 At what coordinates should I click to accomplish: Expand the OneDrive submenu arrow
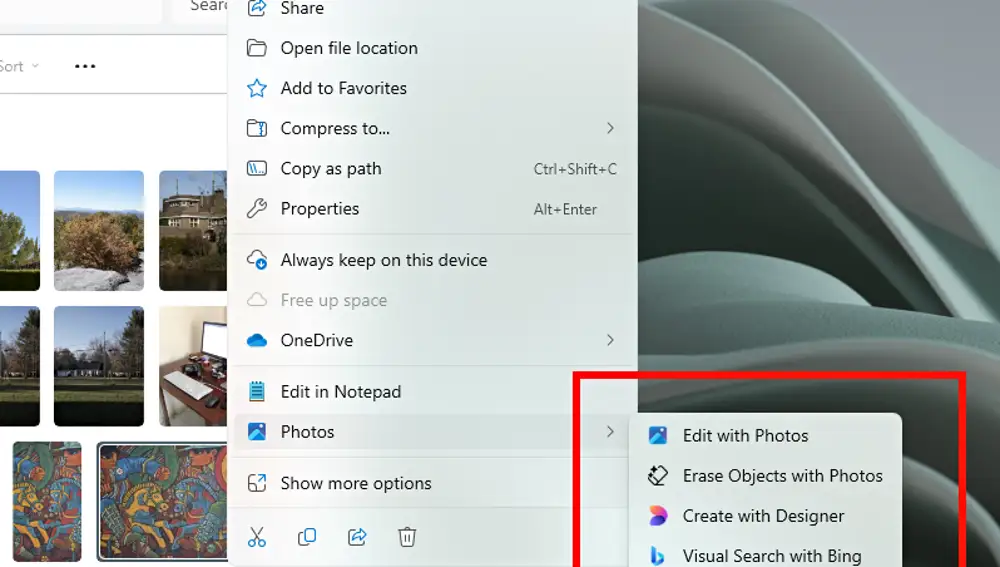[610, 341]
